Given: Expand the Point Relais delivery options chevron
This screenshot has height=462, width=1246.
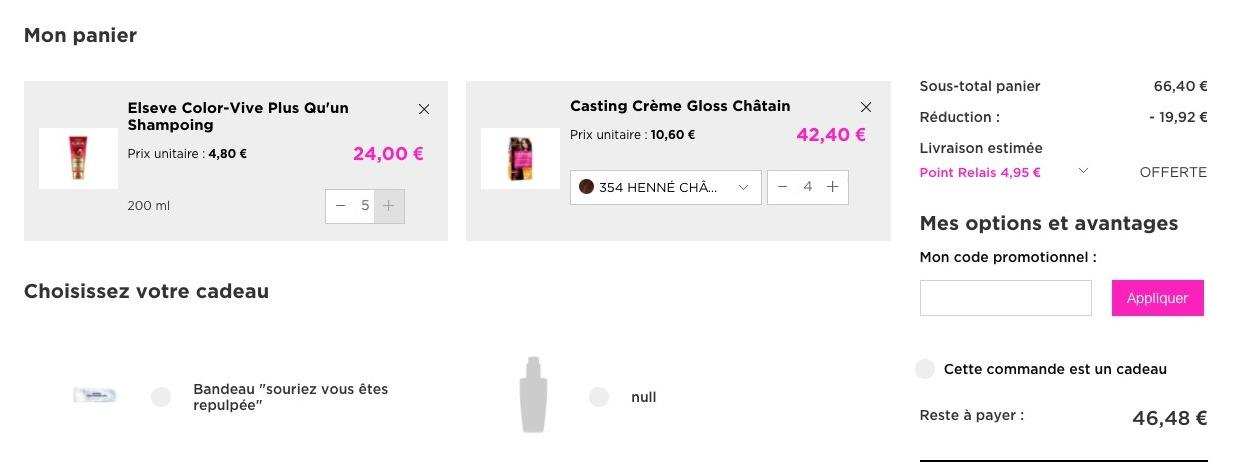Looking at the screenshot, I should (x=1083, y=171).
